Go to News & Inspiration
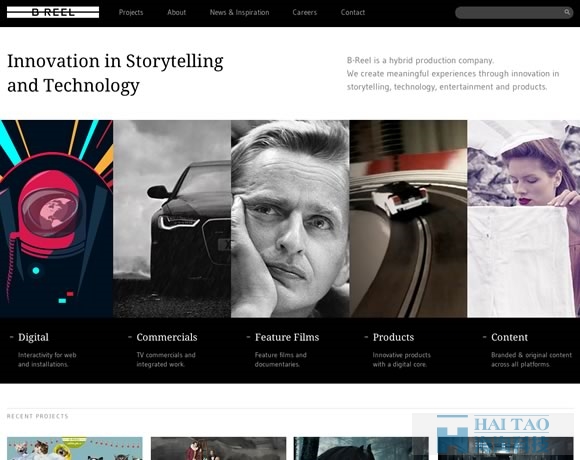The width and height of the screenshot is (580, 460). coord(239,12)
